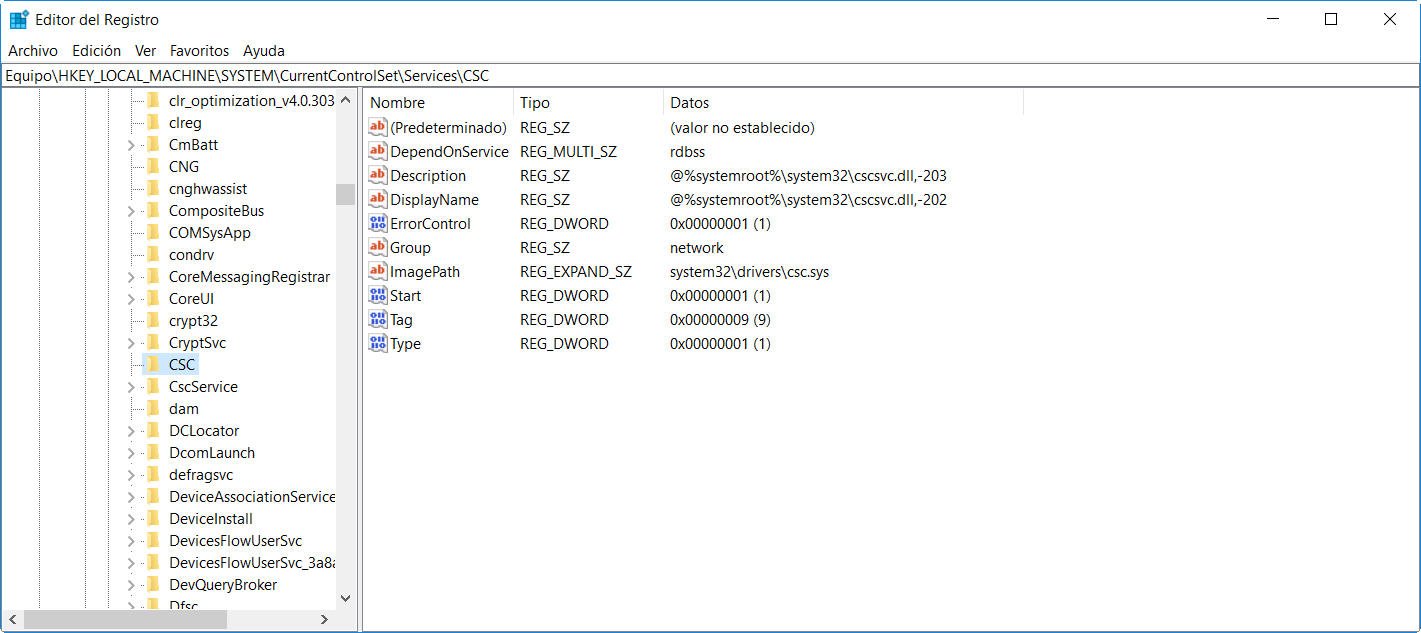Image resolution: width=1421 pixels, height=633 pixels.
Task: Click the folder icon of DeviceInstall key
Action: coord(153,519)
